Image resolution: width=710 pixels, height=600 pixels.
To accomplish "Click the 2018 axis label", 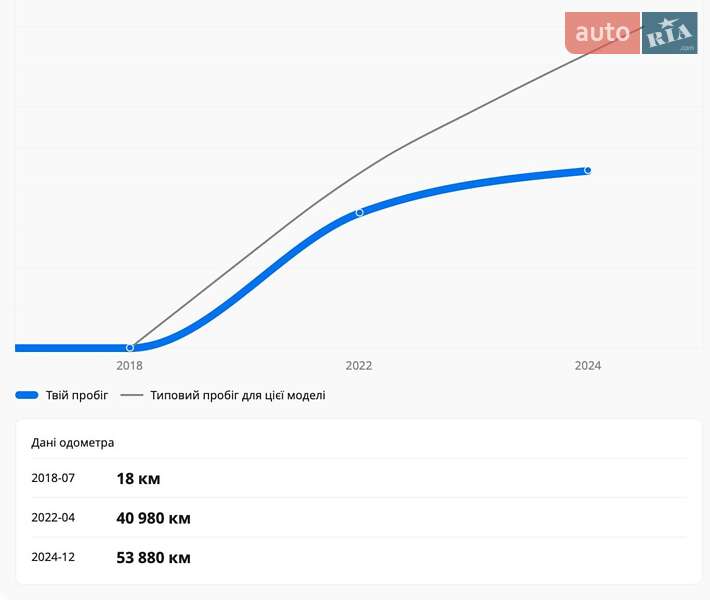I will coord(130,366).
